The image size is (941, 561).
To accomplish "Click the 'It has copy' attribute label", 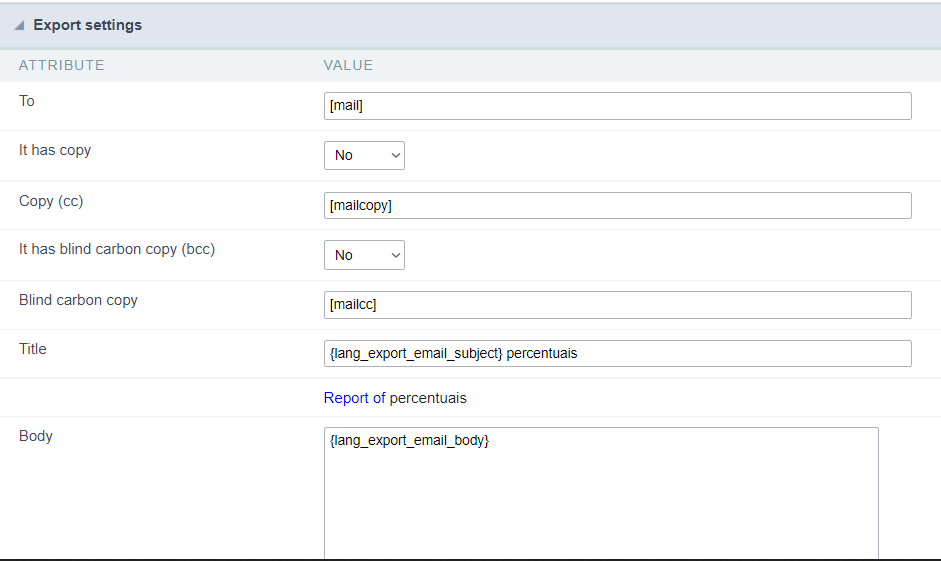I will (55, 150).
